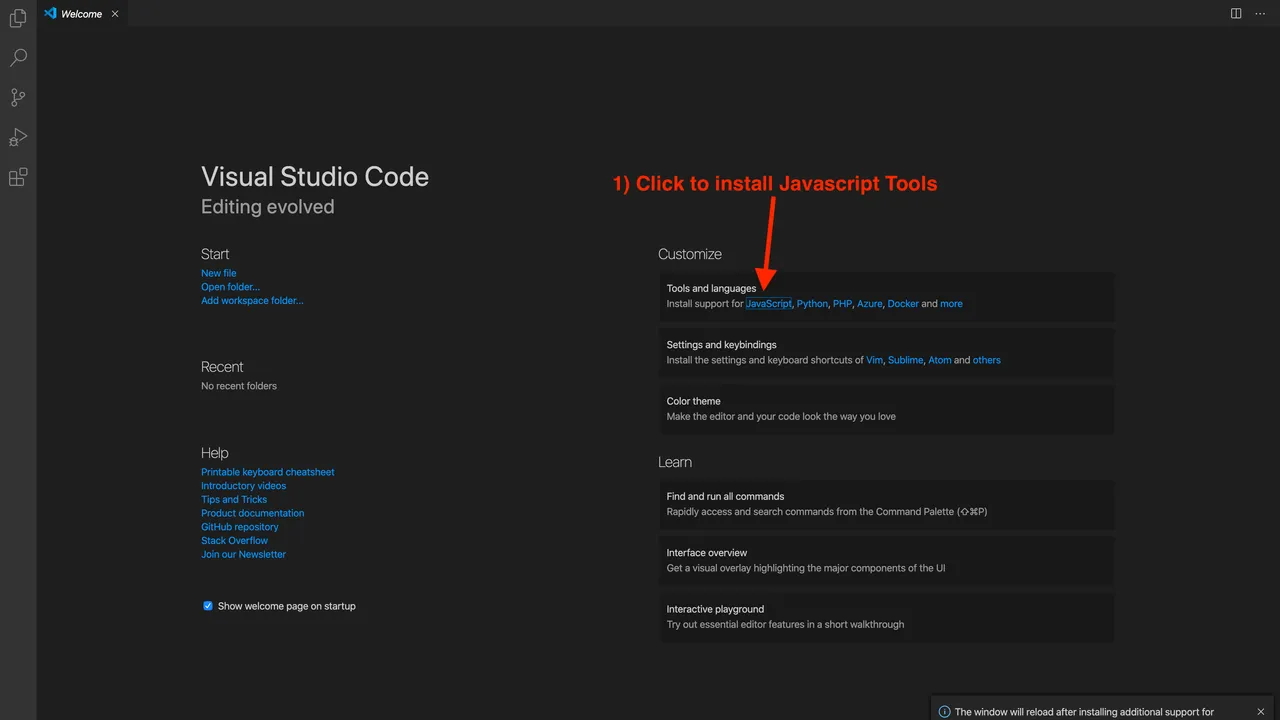
Task: Install Atom keybindings
Action: point(940,360)
